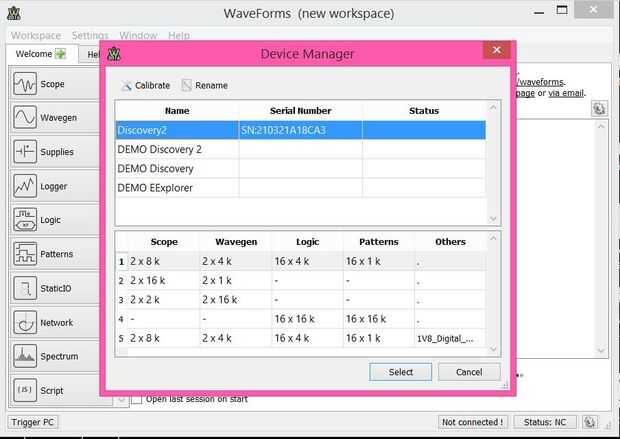The width and height of the screenshot is (620, 439).
Task: Open the Window menu
Action: [x=138, y=36]
